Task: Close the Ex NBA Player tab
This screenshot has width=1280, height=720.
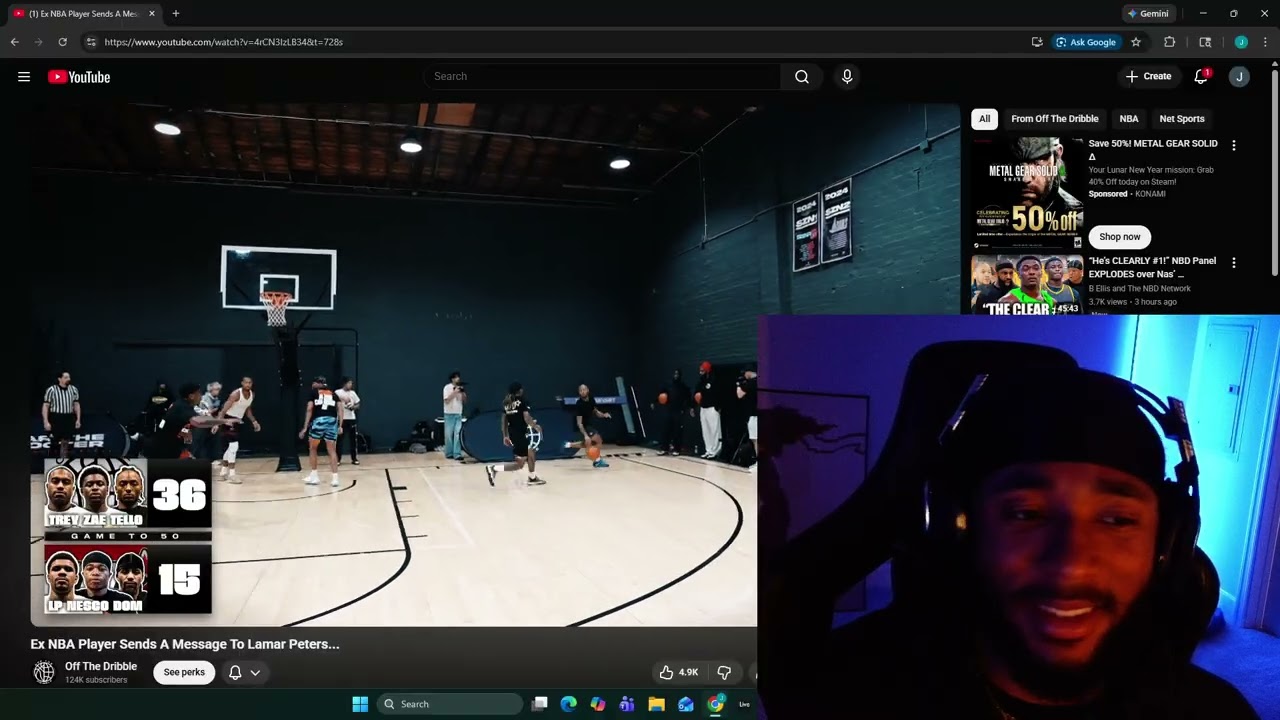Action: point(152,14)
